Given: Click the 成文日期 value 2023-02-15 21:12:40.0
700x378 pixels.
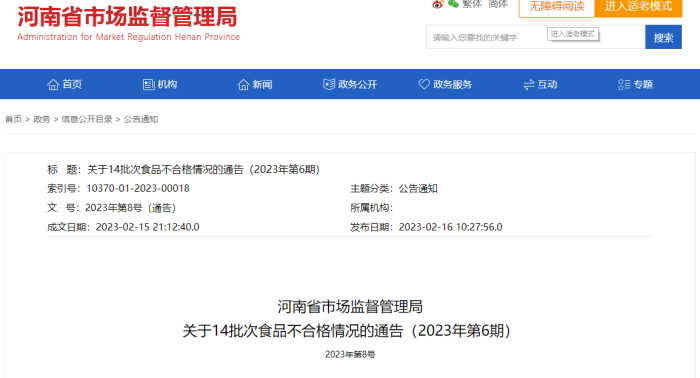Looking at the screenshot, I should pos(147,227).
